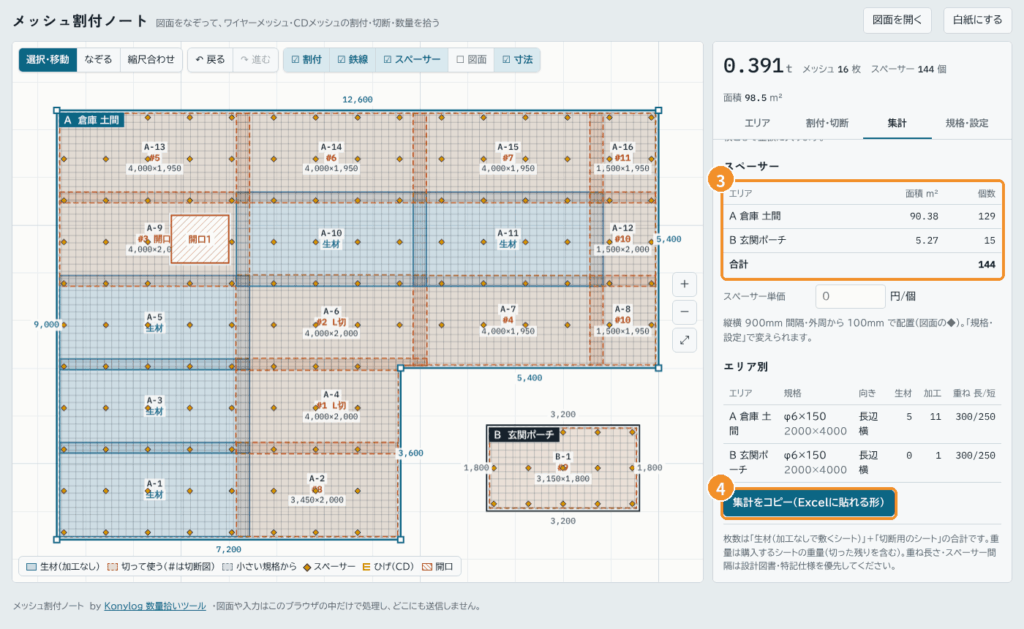The width and height of the screenshot is (1024, 629).
Task: Click the B 玄関ポーチ spacer table row
Action: (862, 240)
